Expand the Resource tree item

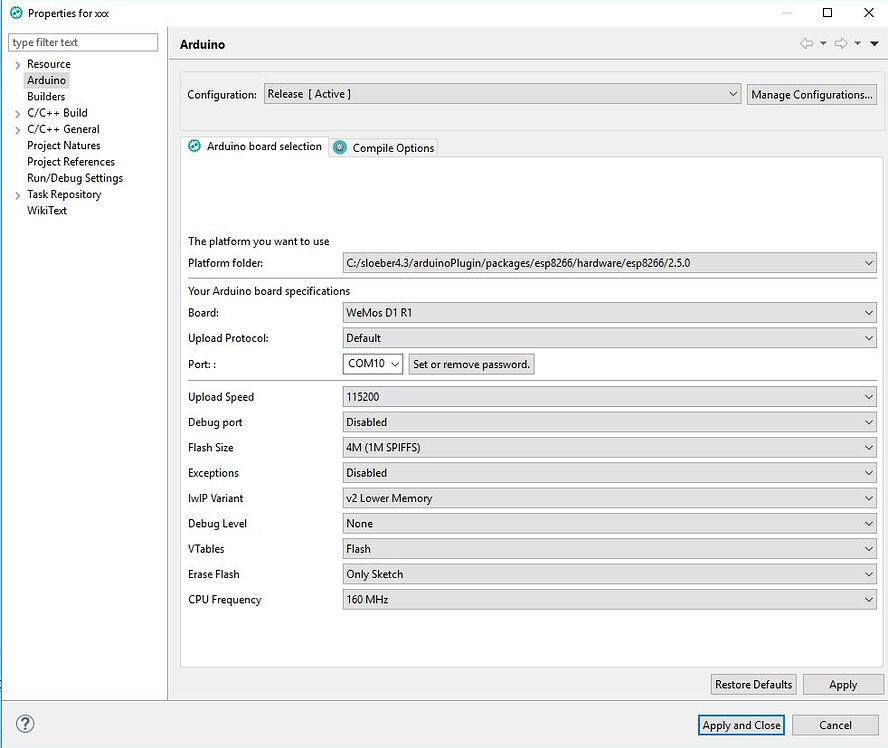18,63
